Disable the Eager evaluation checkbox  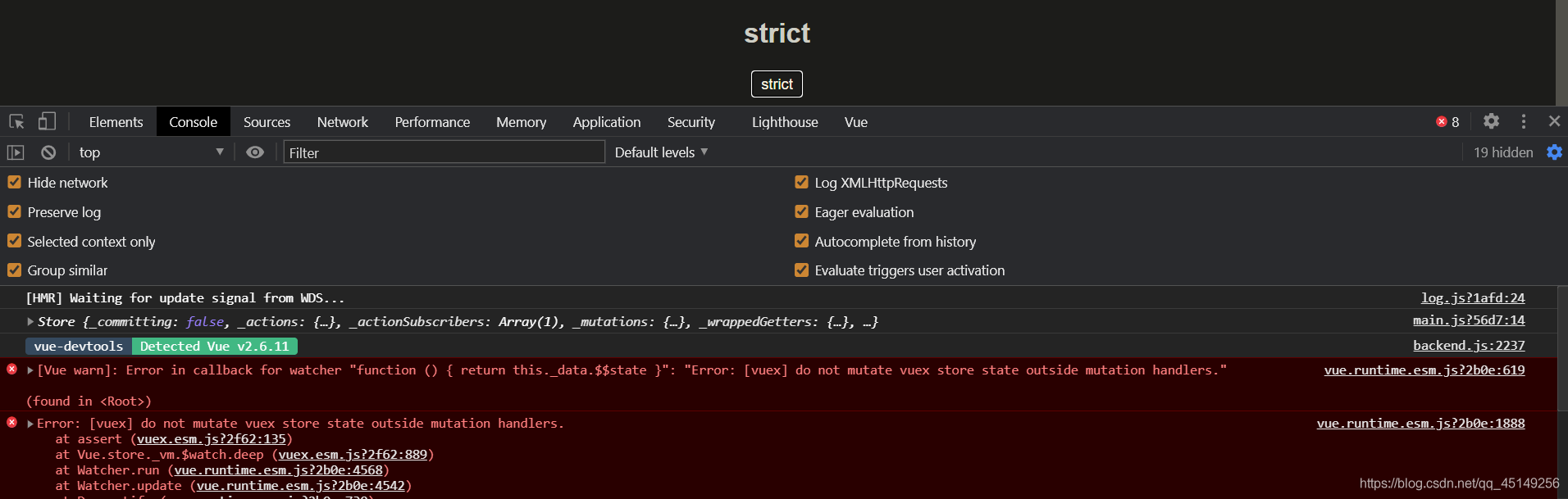(801, 211)
